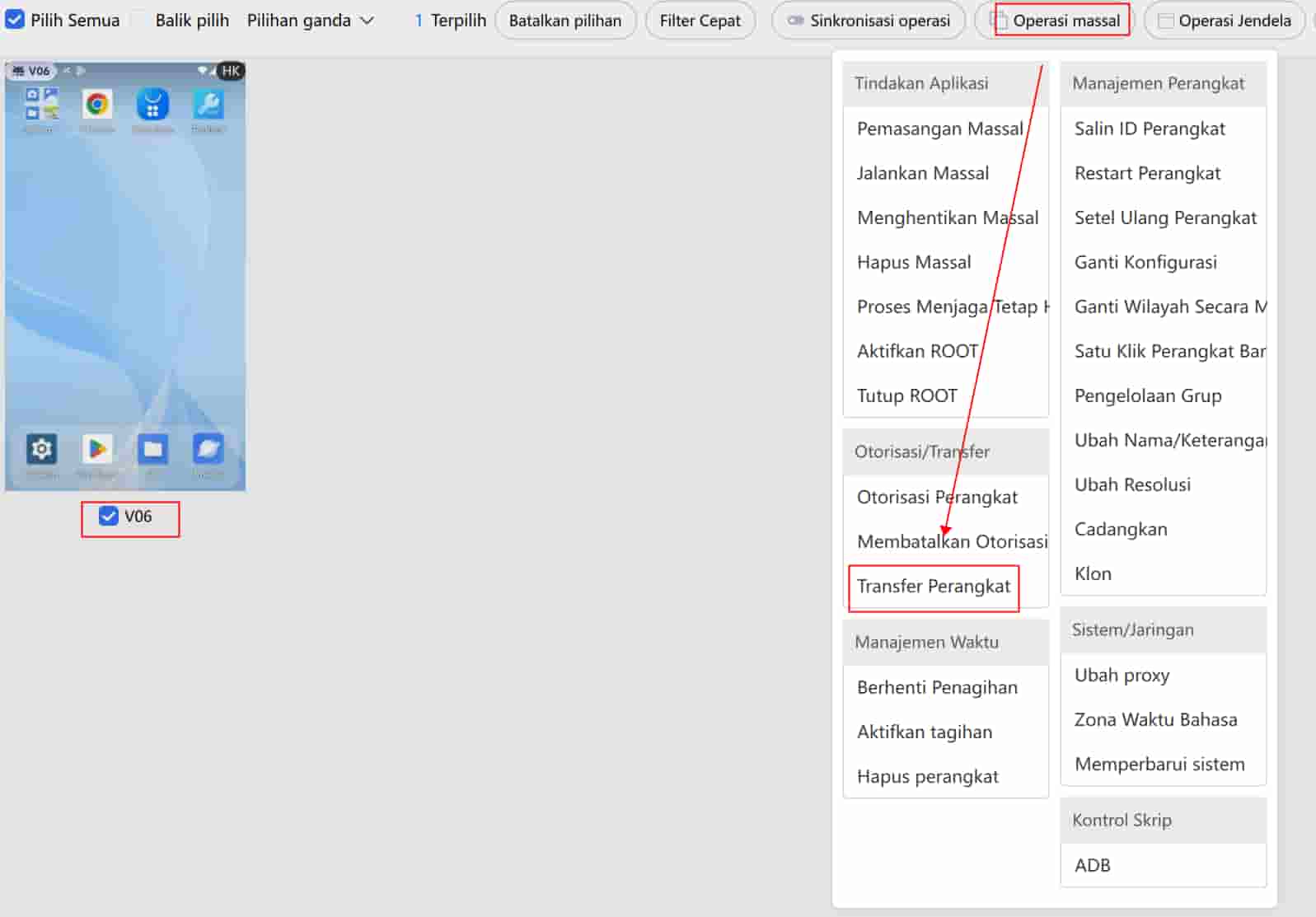
Task: Open Chrome on the V06 phone screen
Action: pyautogui.click(x=97, y=105)
